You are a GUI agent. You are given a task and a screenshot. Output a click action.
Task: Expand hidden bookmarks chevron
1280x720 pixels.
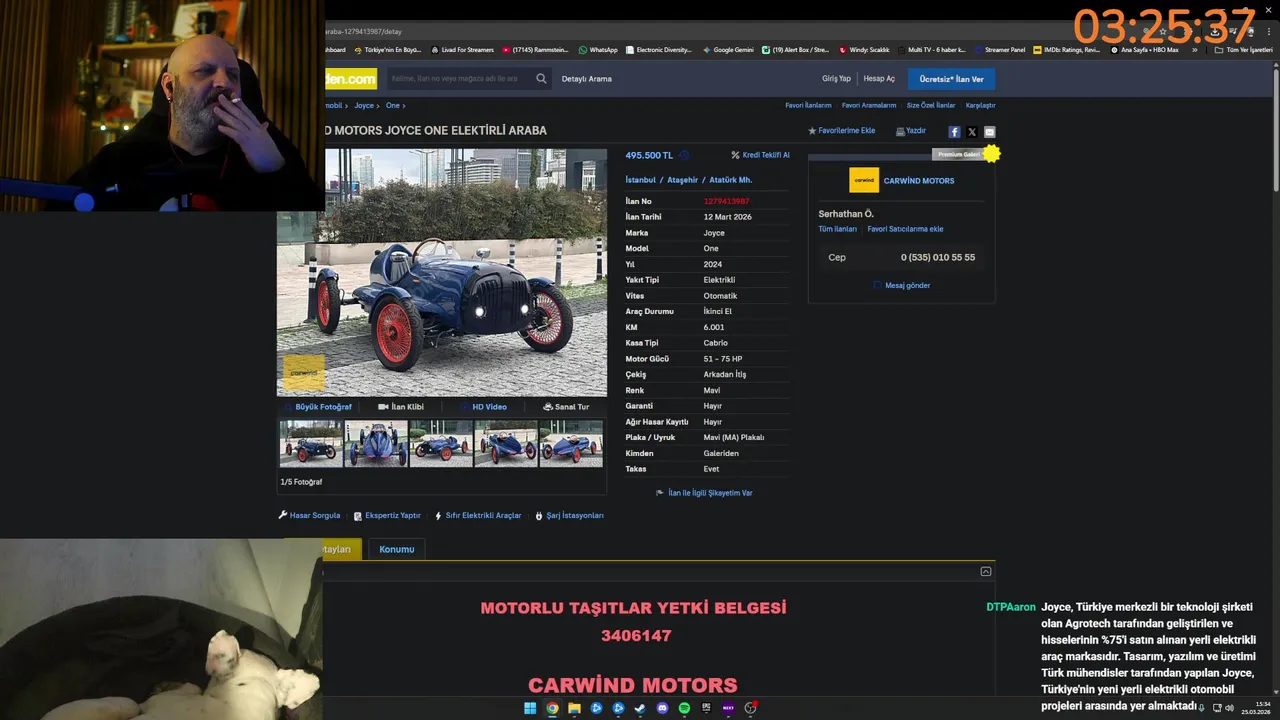(x=1195, y=50)
